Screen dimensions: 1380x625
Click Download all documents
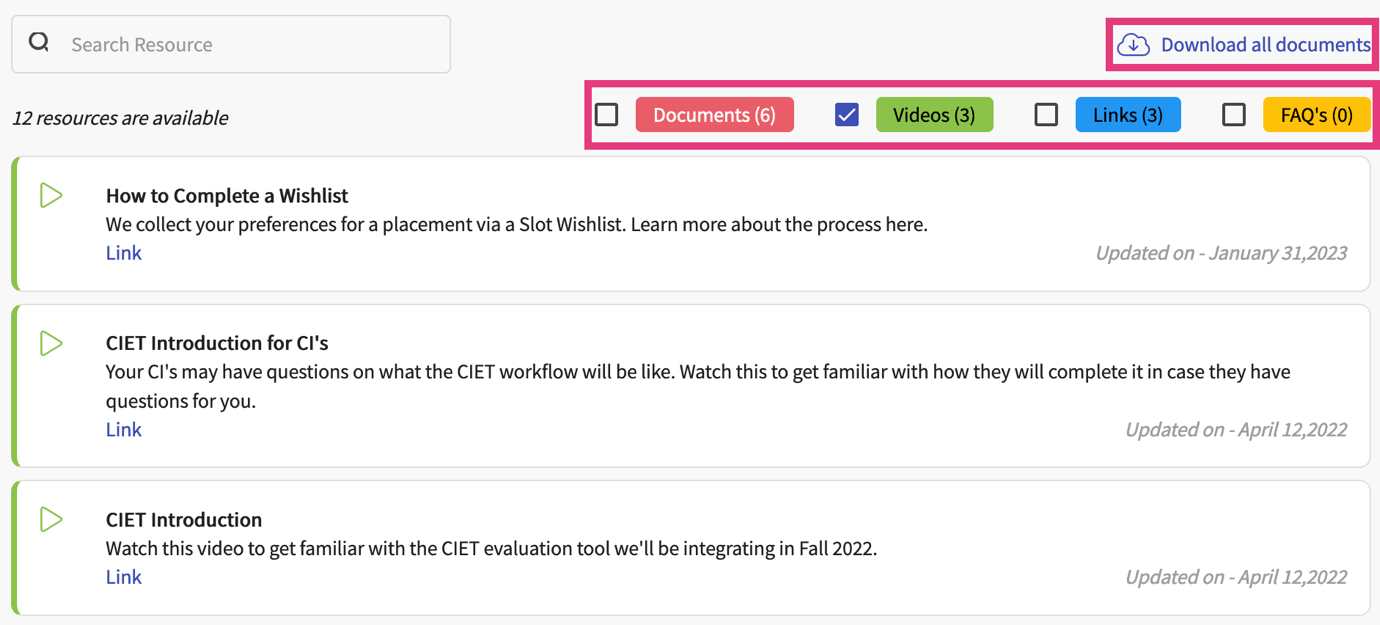click(x=1266, y=44)
